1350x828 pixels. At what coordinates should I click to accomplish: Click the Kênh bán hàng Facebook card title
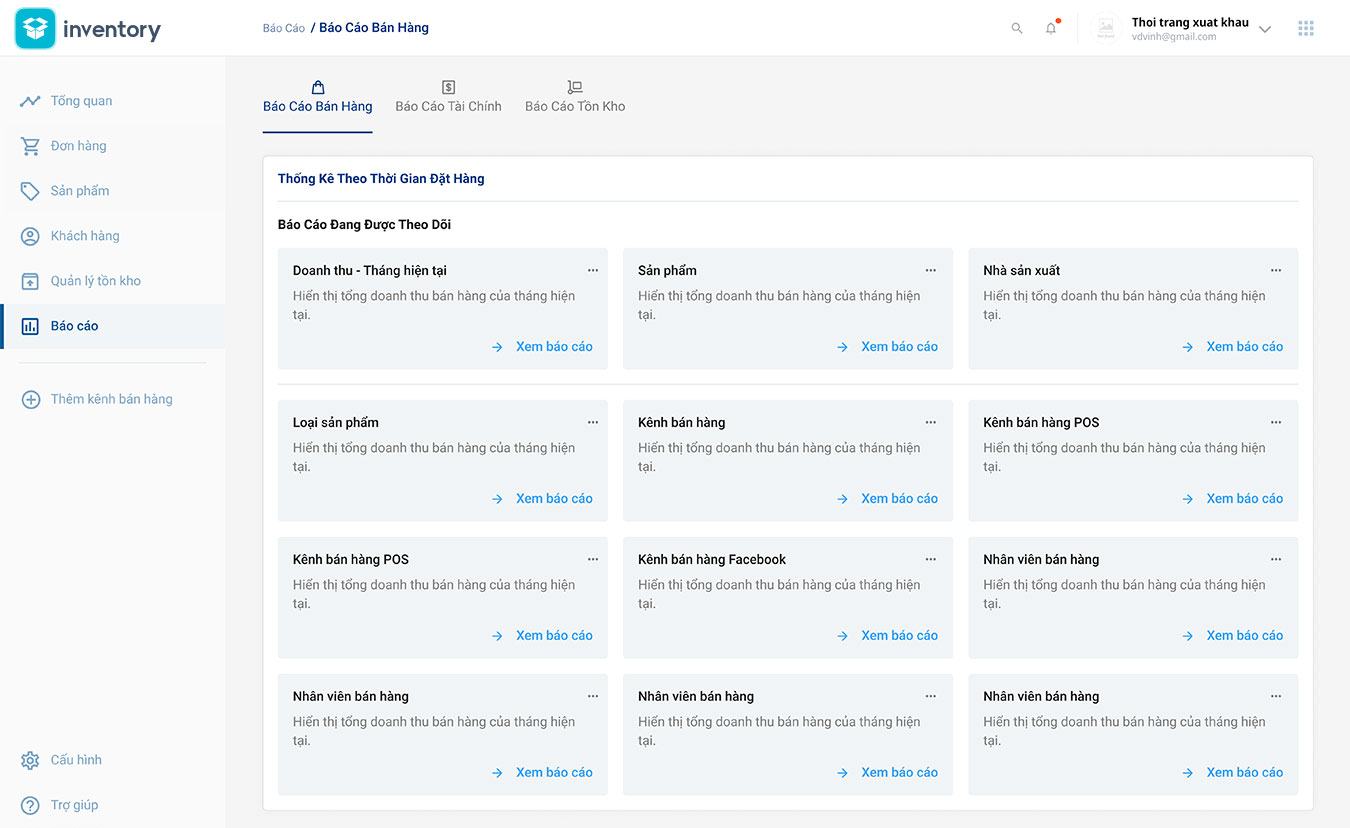(x=712, y=560)
